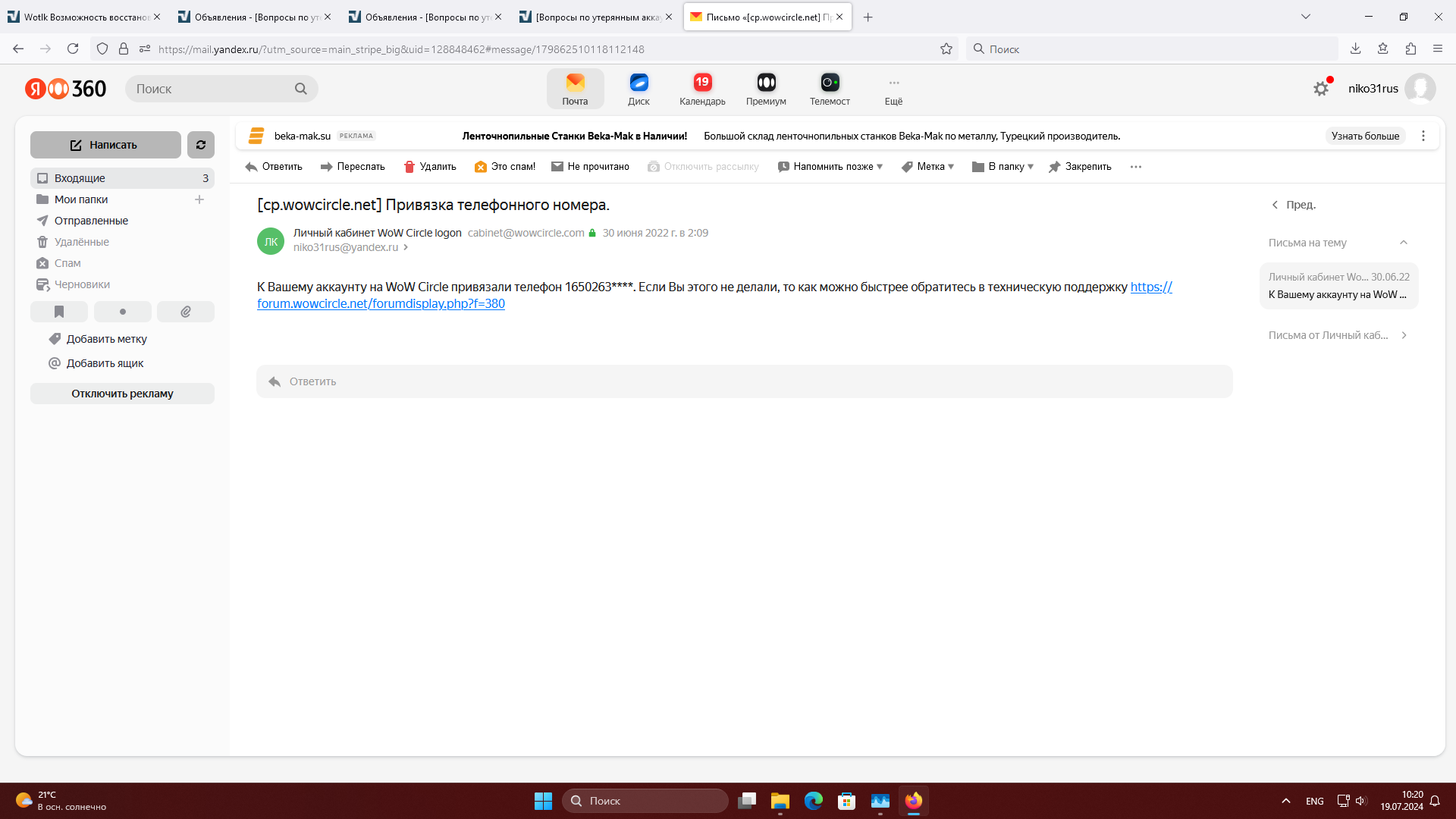Screen dimensions: 1456x819
Task: Click the refresh mail button
Action: pos(201,145)
